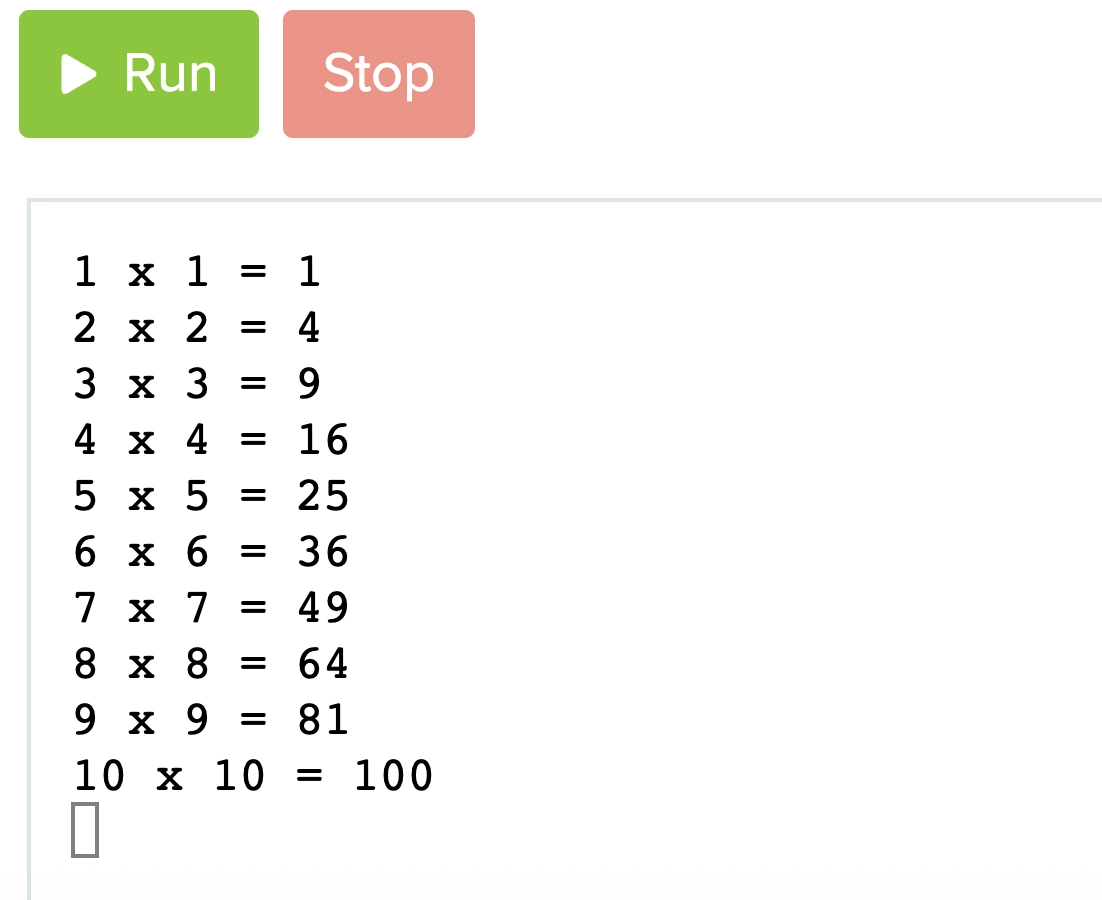Select the text 5 x 5 = 25
This screenshot has width=1102, height=900.
tap(210, 495)
